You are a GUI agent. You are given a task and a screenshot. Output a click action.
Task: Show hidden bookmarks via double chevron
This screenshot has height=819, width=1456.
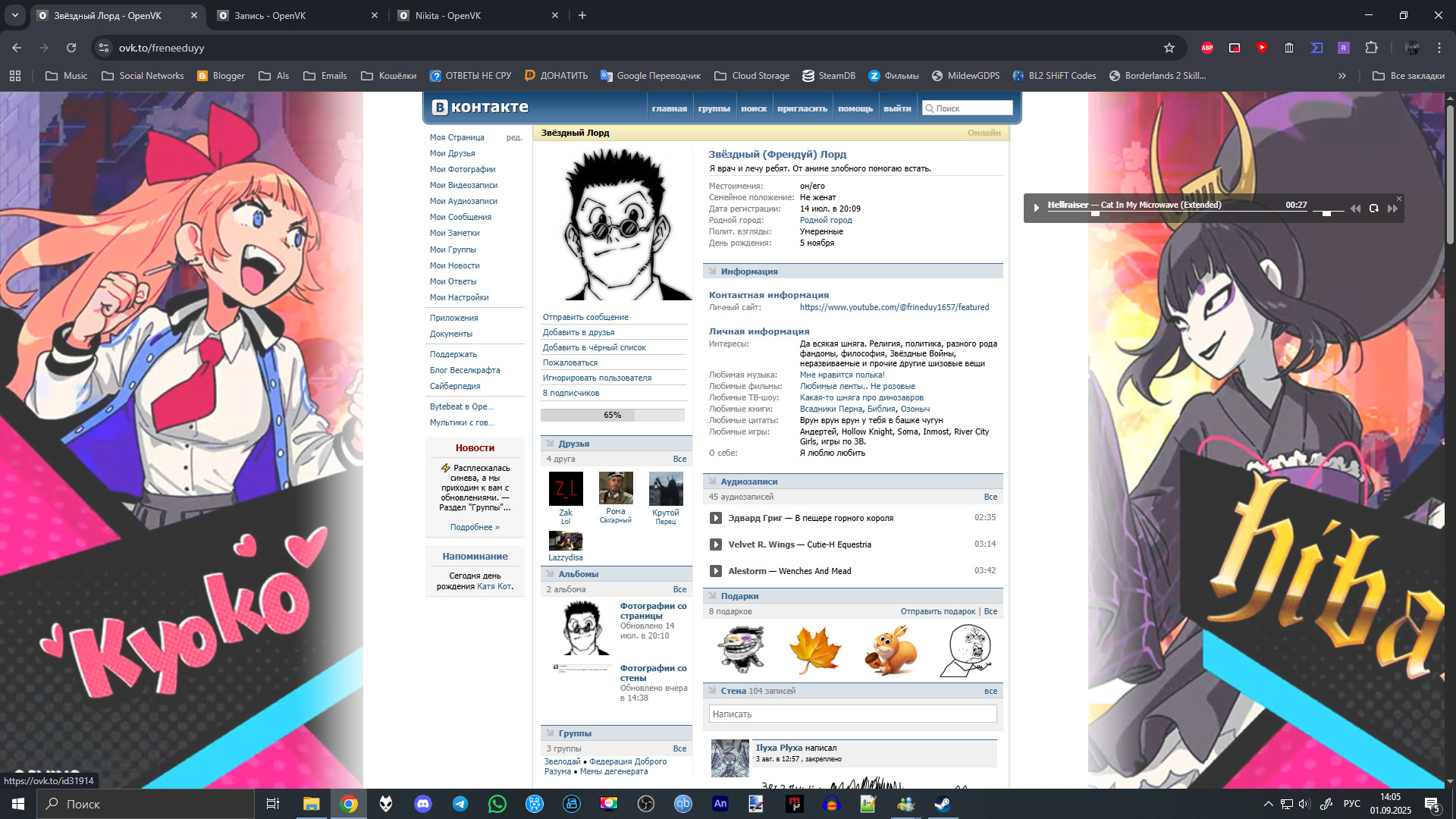1342,76
